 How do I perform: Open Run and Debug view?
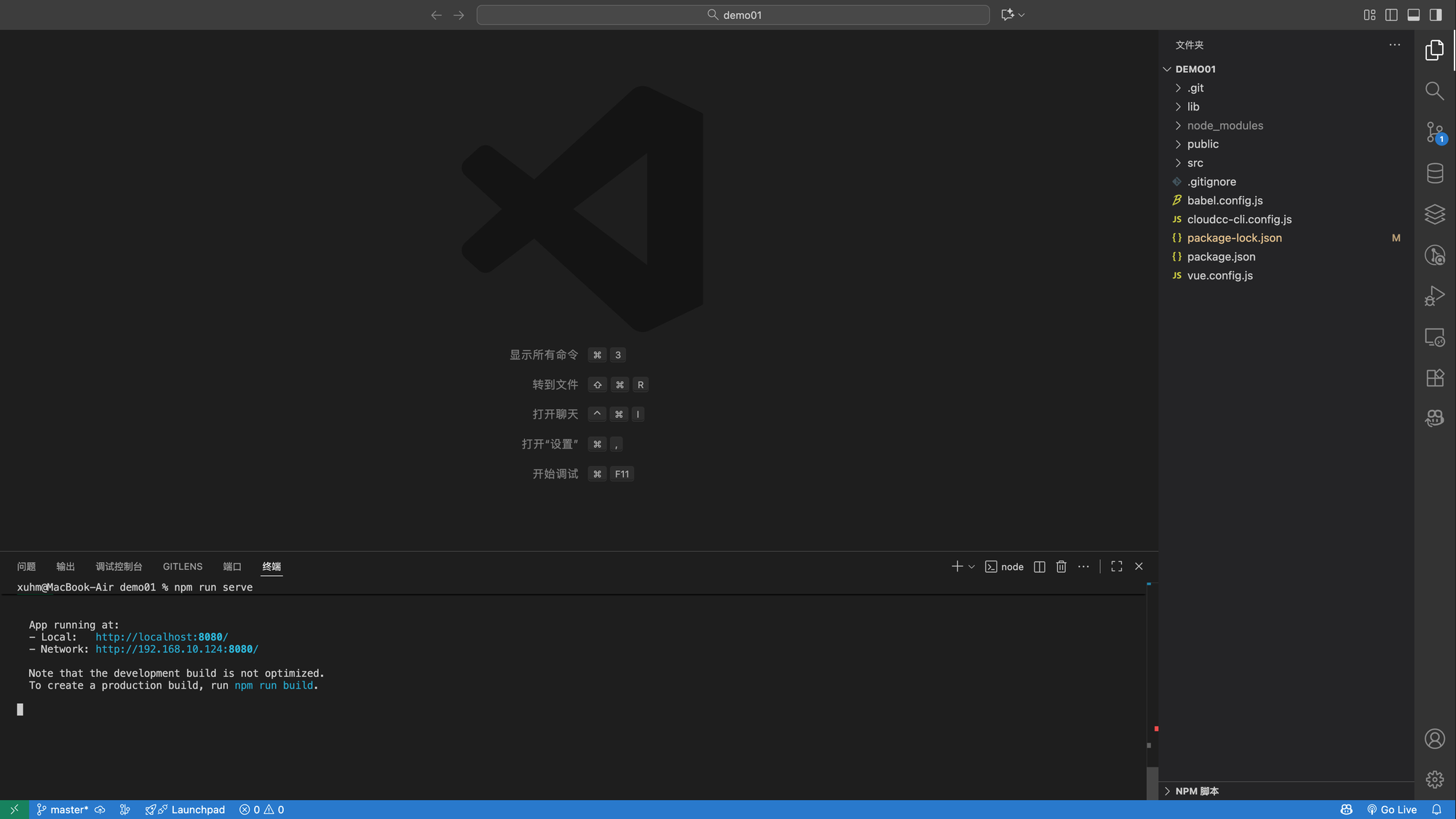click(x=1434, y=296)
